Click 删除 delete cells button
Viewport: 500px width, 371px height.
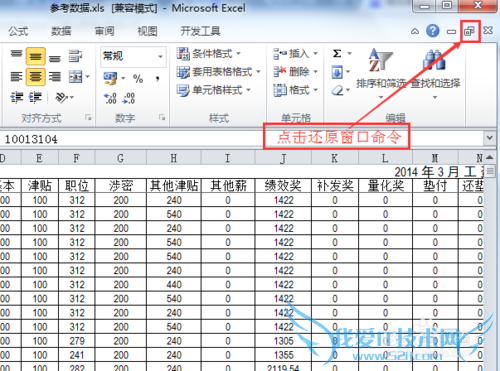click(295, 71)
